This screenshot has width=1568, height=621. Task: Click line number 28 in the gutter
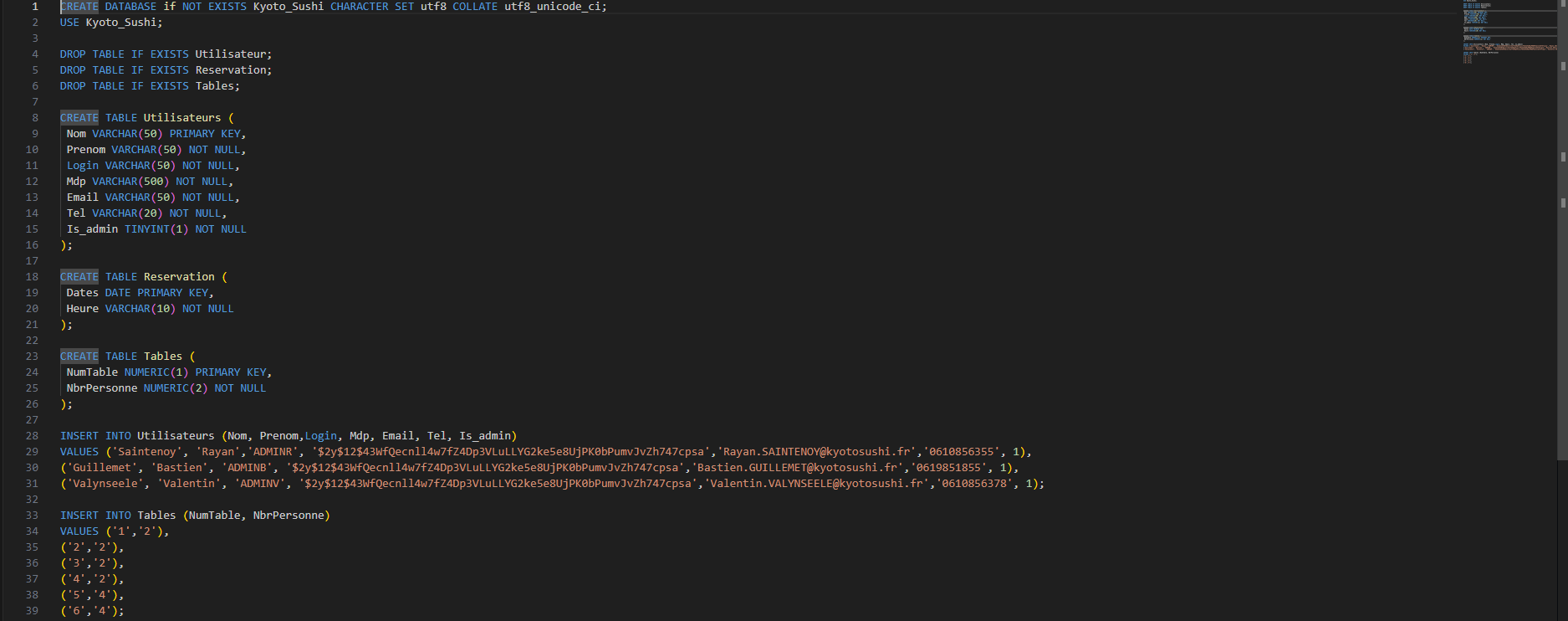pyautogui.click(x=32, y=436)
